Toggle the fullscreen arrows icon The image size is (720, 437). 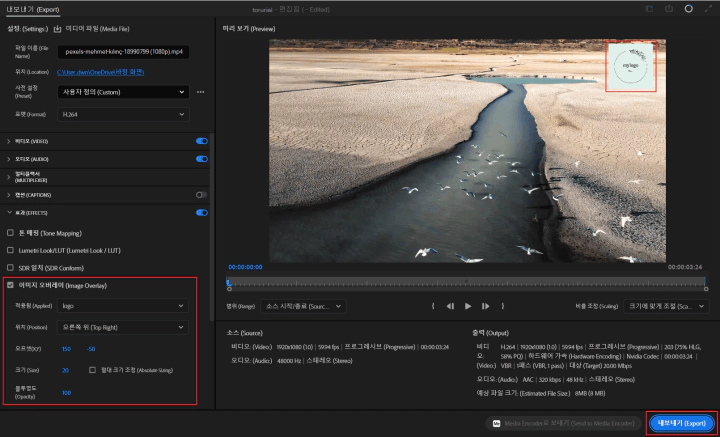(708, 9)
